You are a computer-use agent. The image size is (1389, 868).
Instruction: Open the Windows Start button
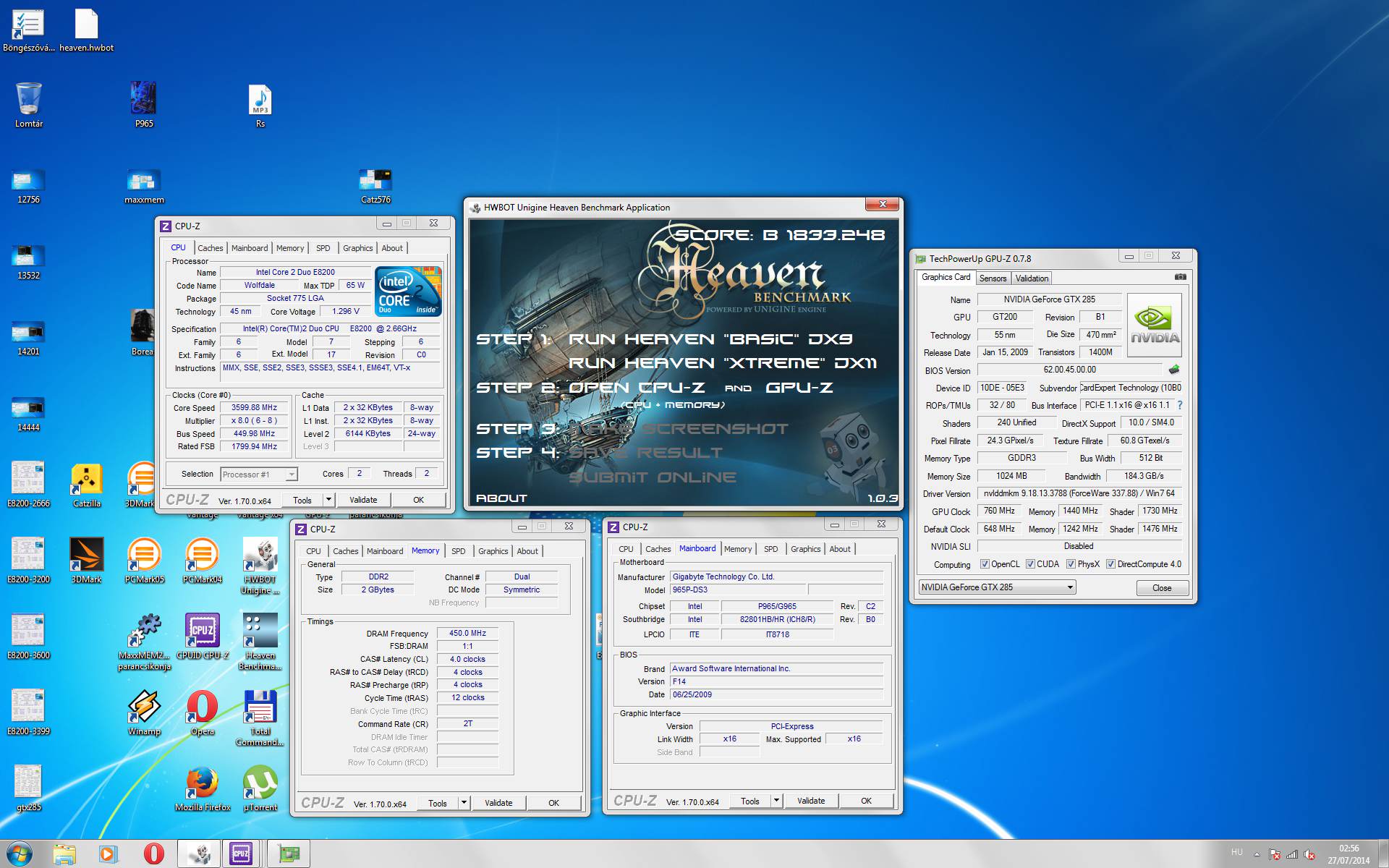point(20,854)
